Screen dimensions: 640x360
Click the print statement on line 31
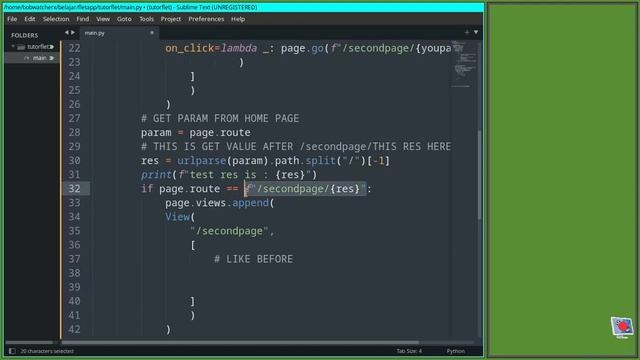tap(229, 175)
